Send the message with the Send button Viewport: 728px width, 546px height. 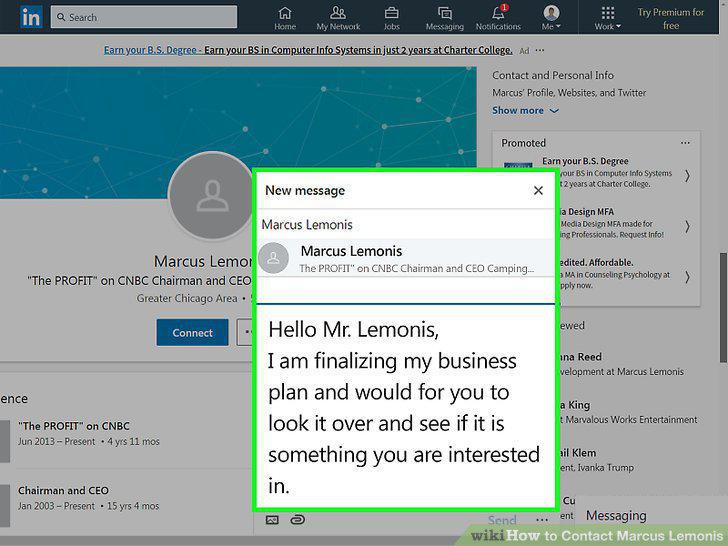[502, 520]
